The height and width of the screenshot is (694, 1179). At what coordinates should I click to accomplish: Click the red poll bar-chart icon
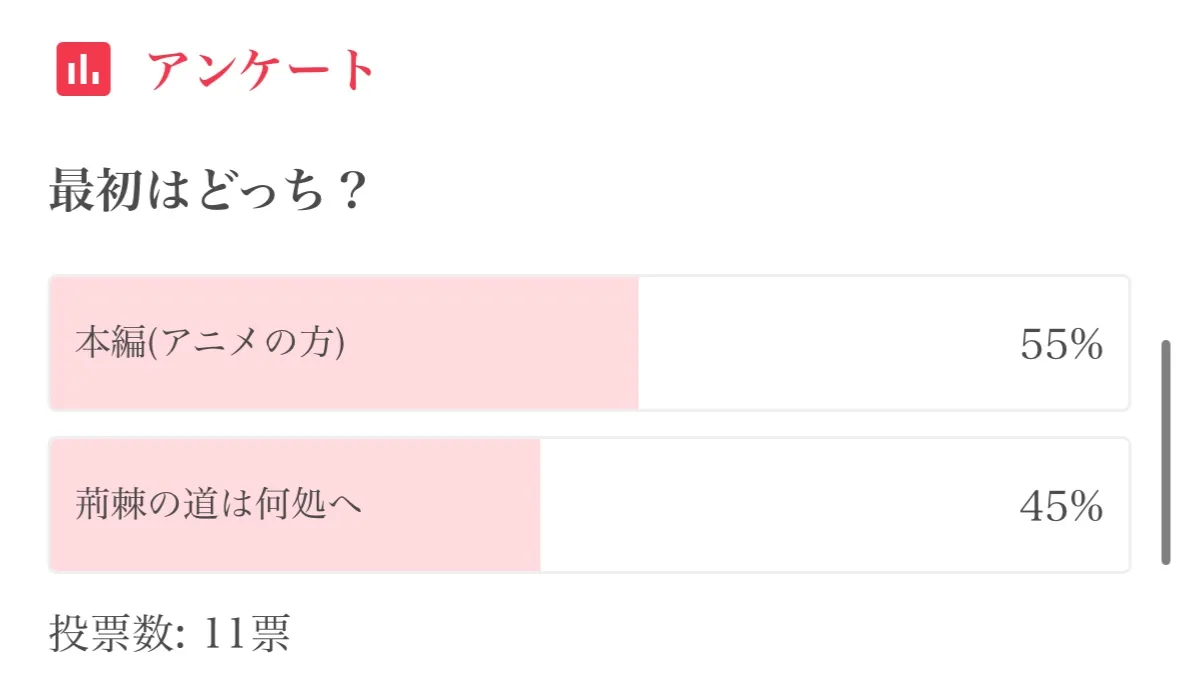tap(83, 69)
